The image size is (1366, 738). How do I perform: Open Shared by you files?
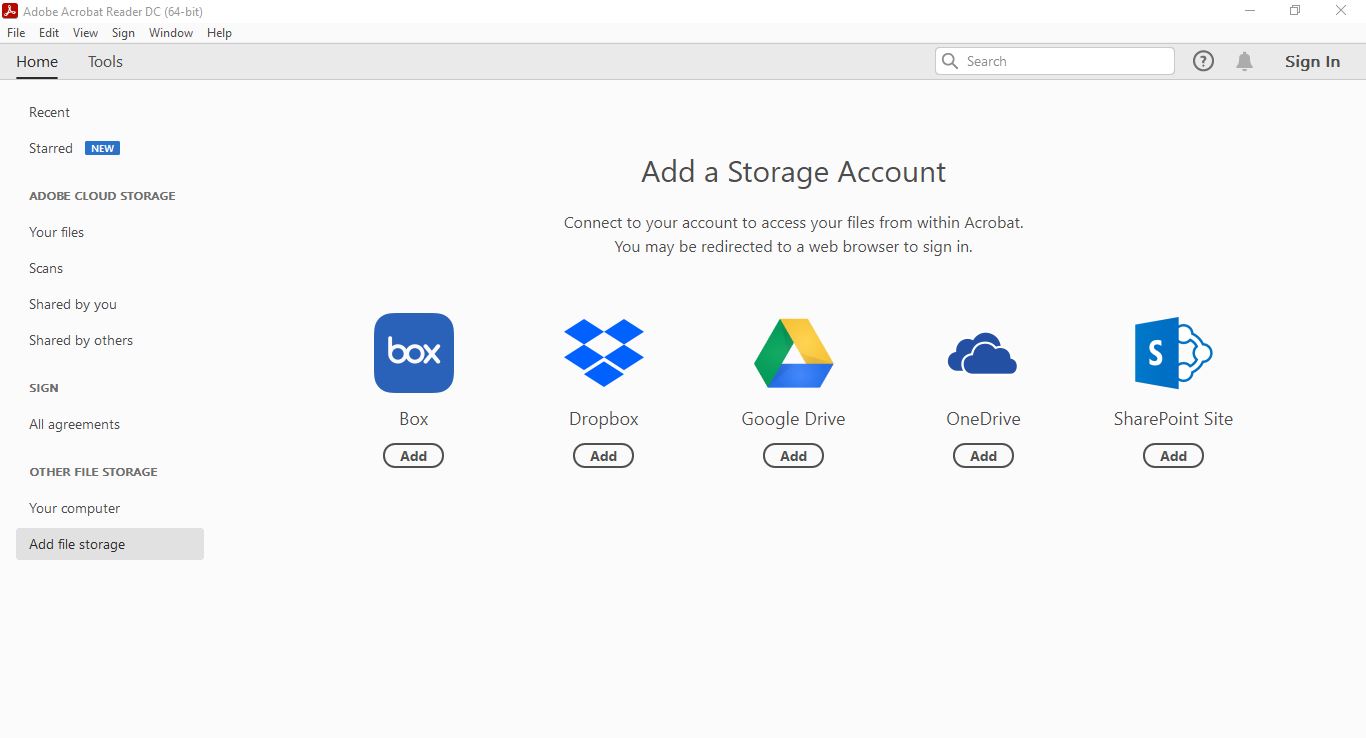[x=73, y=304]
